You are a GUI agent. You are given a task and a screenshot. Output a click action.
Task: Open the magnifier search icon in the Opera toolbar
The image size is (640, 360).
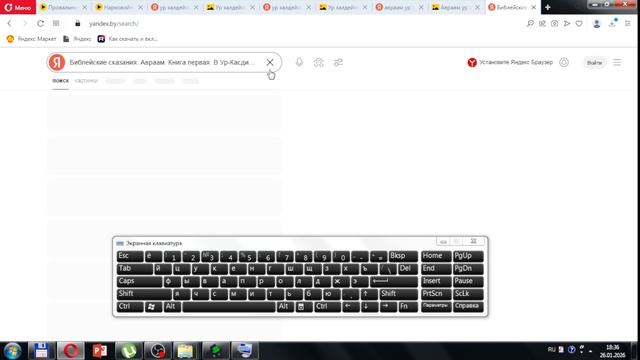click(x=530, y=24)
